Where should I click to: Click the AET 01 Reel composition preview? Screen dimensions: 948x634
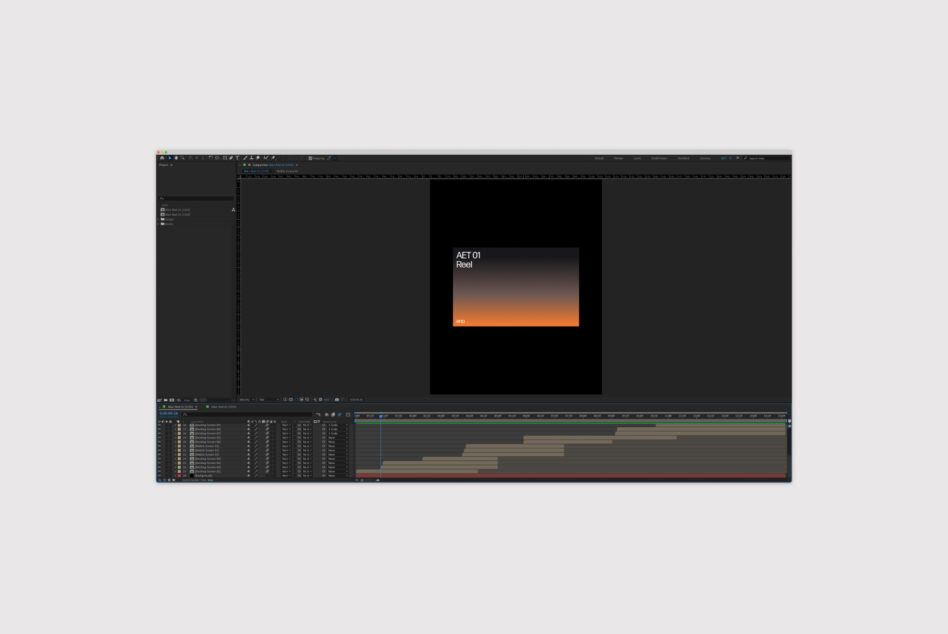(516, 287)
